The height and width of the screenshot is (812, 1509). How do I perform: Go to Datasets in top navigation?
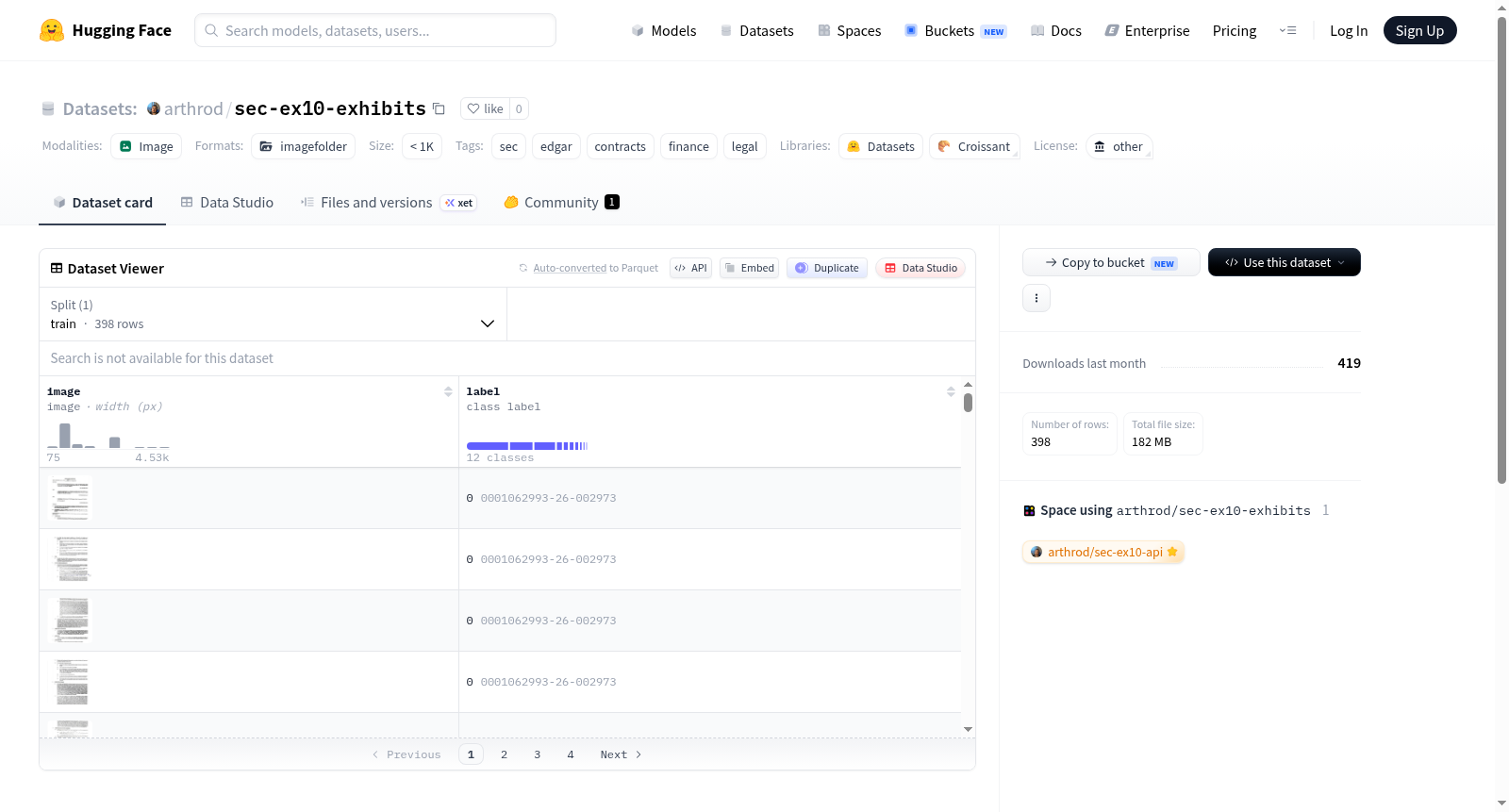coord(757,30)
